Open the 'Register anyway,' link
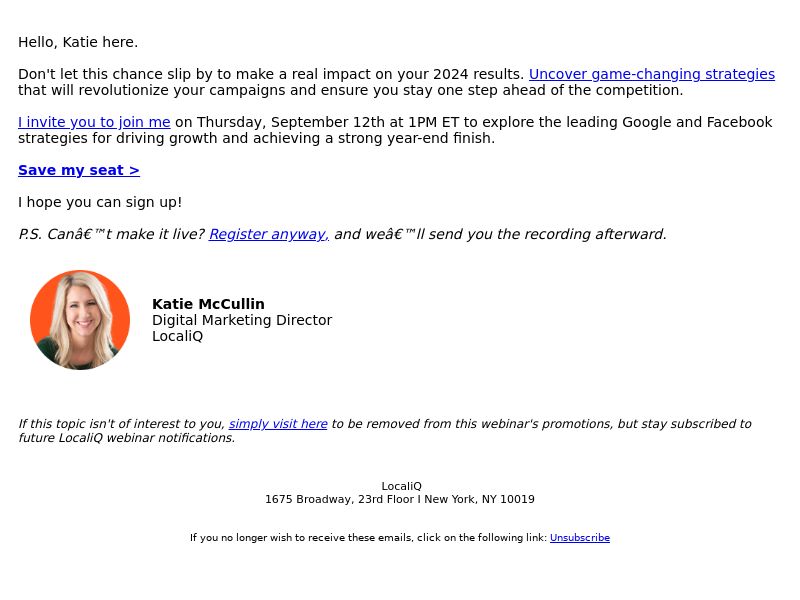Viewport: 800px width, 600px height. tap(269, 234)
